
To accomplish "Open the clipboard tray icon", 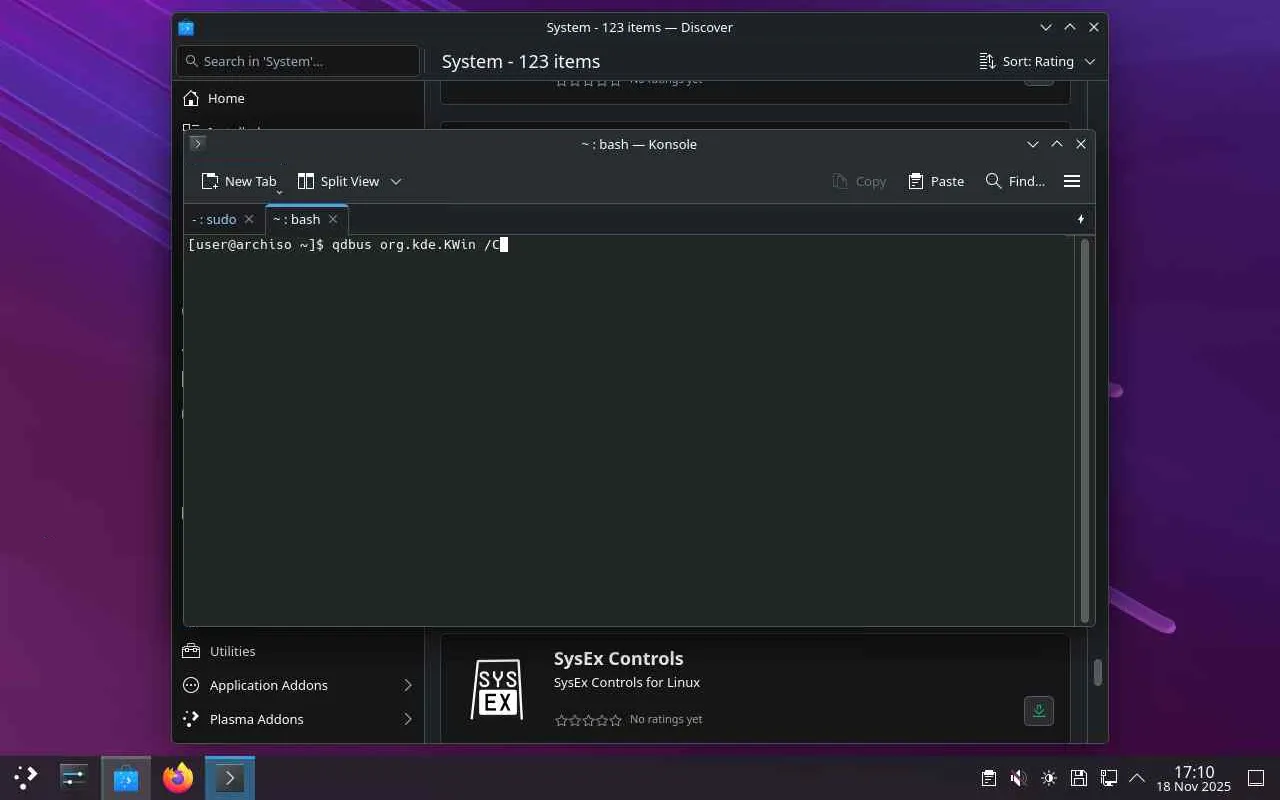I will pos(988,778).
